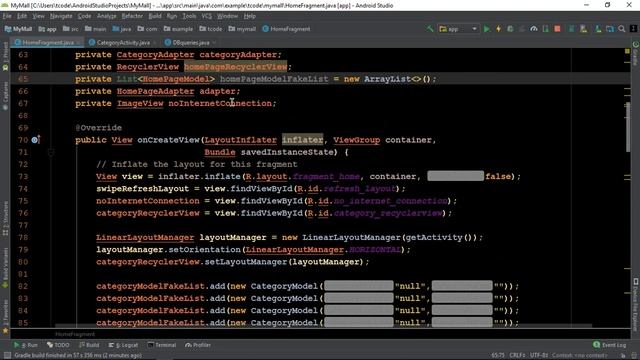The width and height of the screenshot is (640, 360).
Task: Click the java folder breadcrumb
Action: coord(122,29)
